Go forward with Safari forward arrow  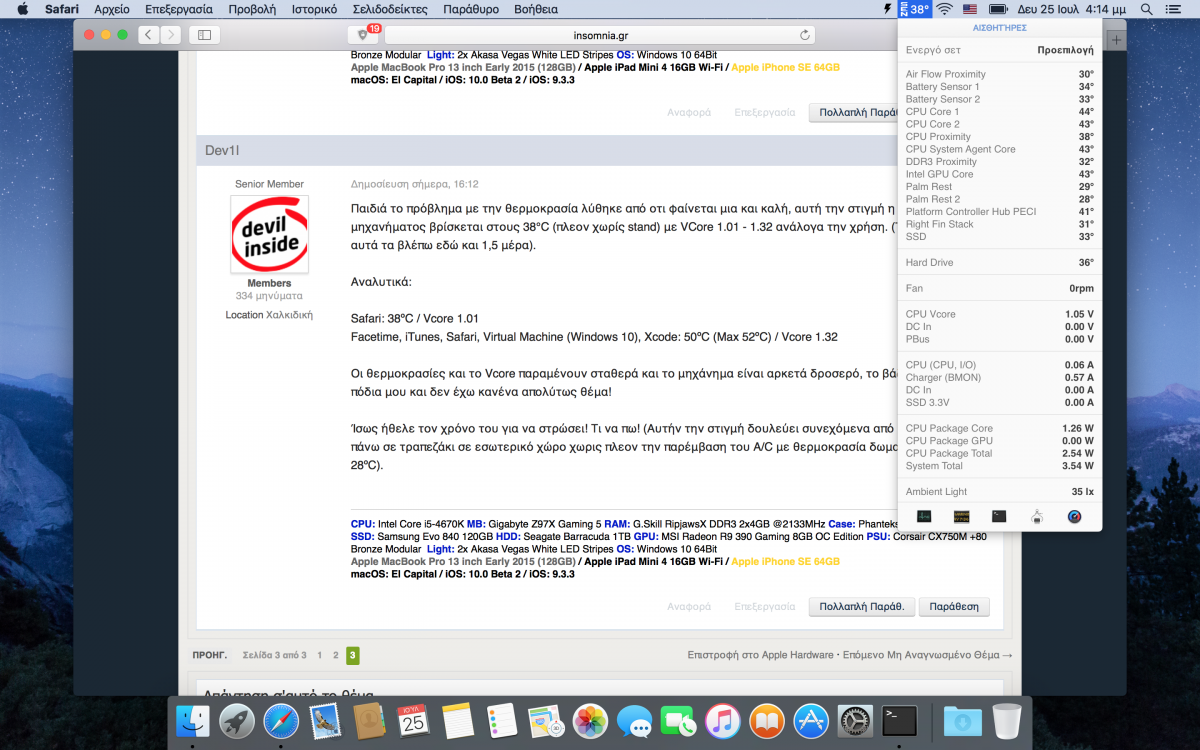coord(171,34)
